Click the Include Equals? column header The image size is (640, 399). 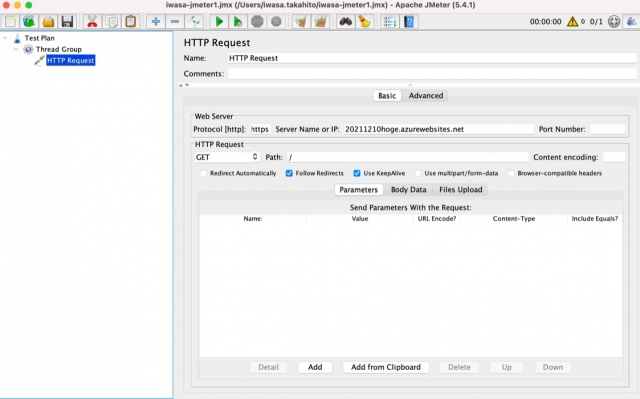595,219
